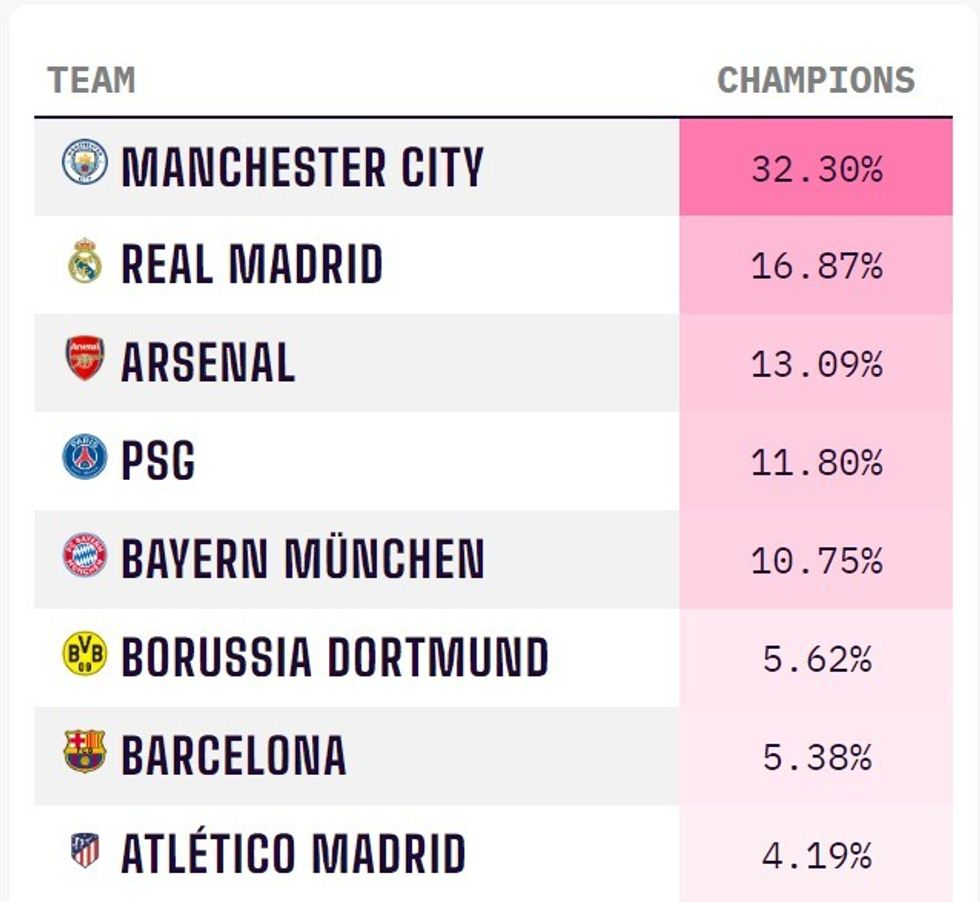Click the 16.87% Real Madrid probability cell
The image size is (980, 902).
click(816, 266)
